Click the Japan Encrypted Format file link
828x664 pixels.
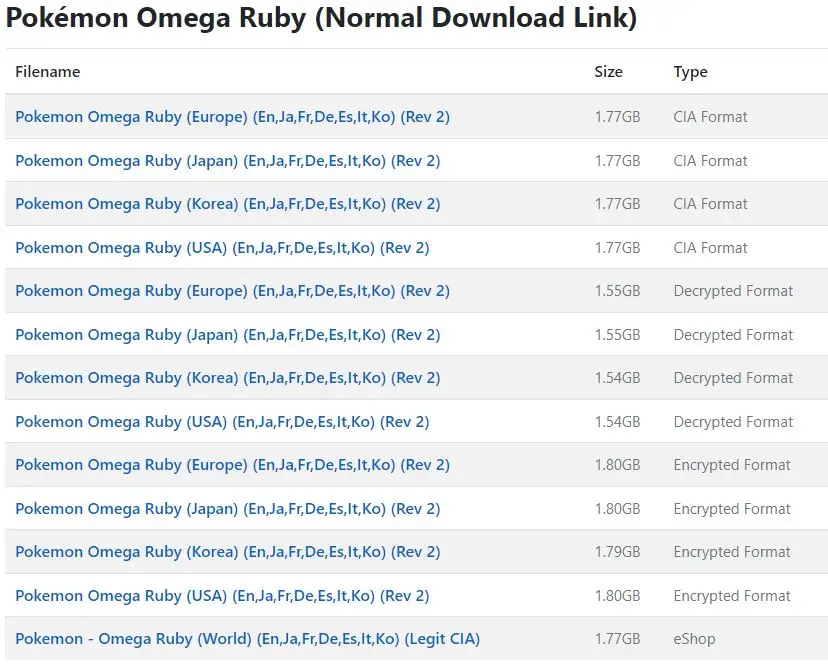[x=227, y=509]
